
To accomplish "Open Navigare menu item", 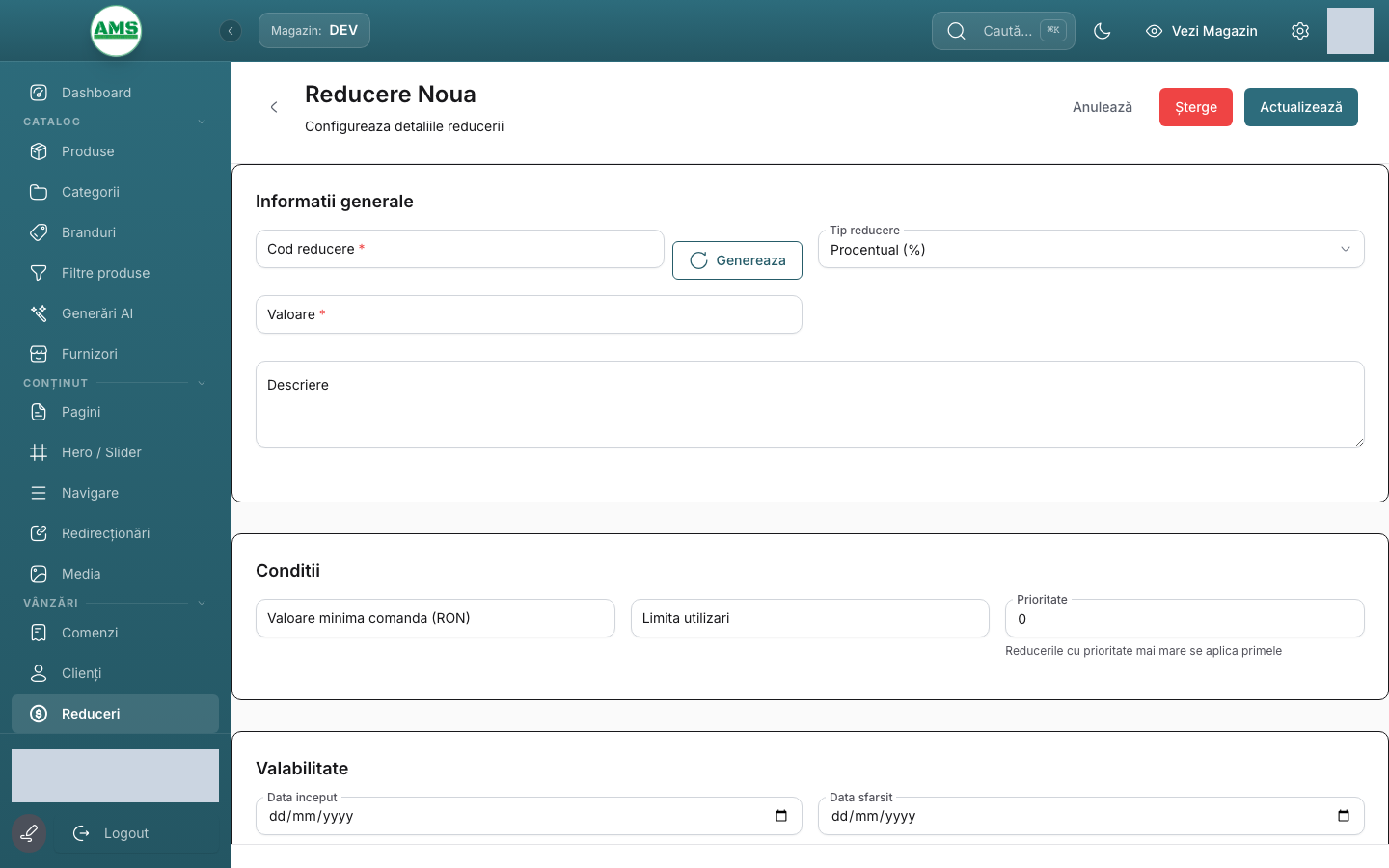I will pos(115,493).
